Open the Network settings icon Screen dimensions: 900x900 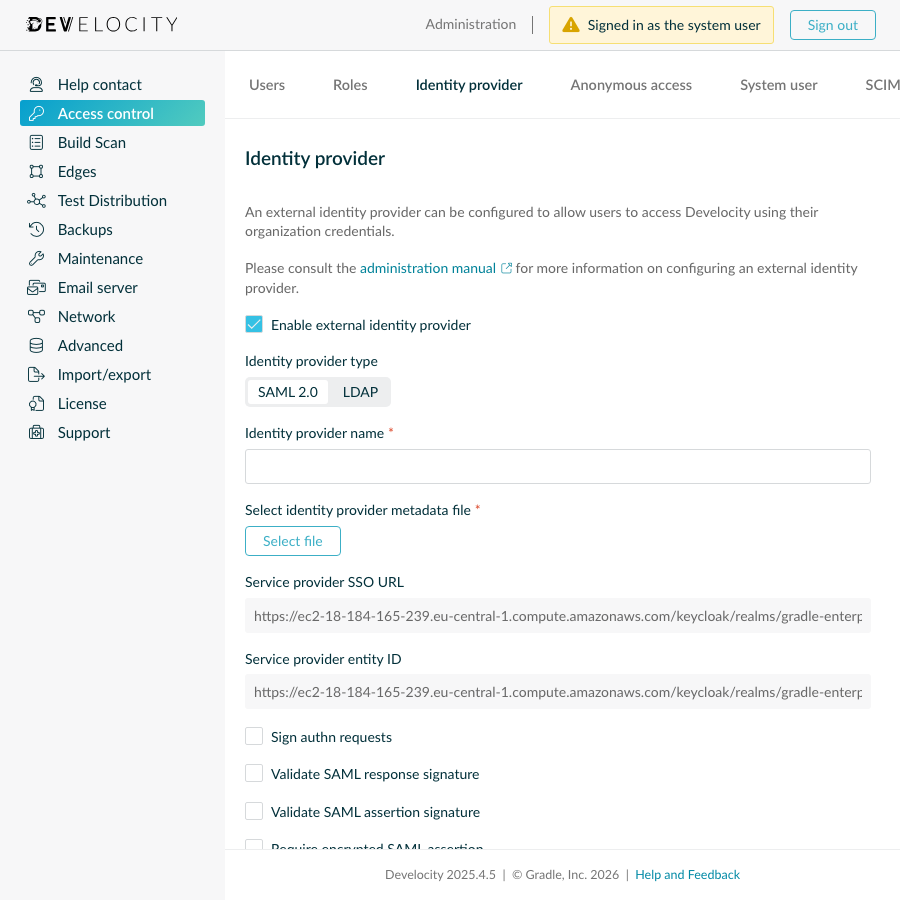point(36,316)
